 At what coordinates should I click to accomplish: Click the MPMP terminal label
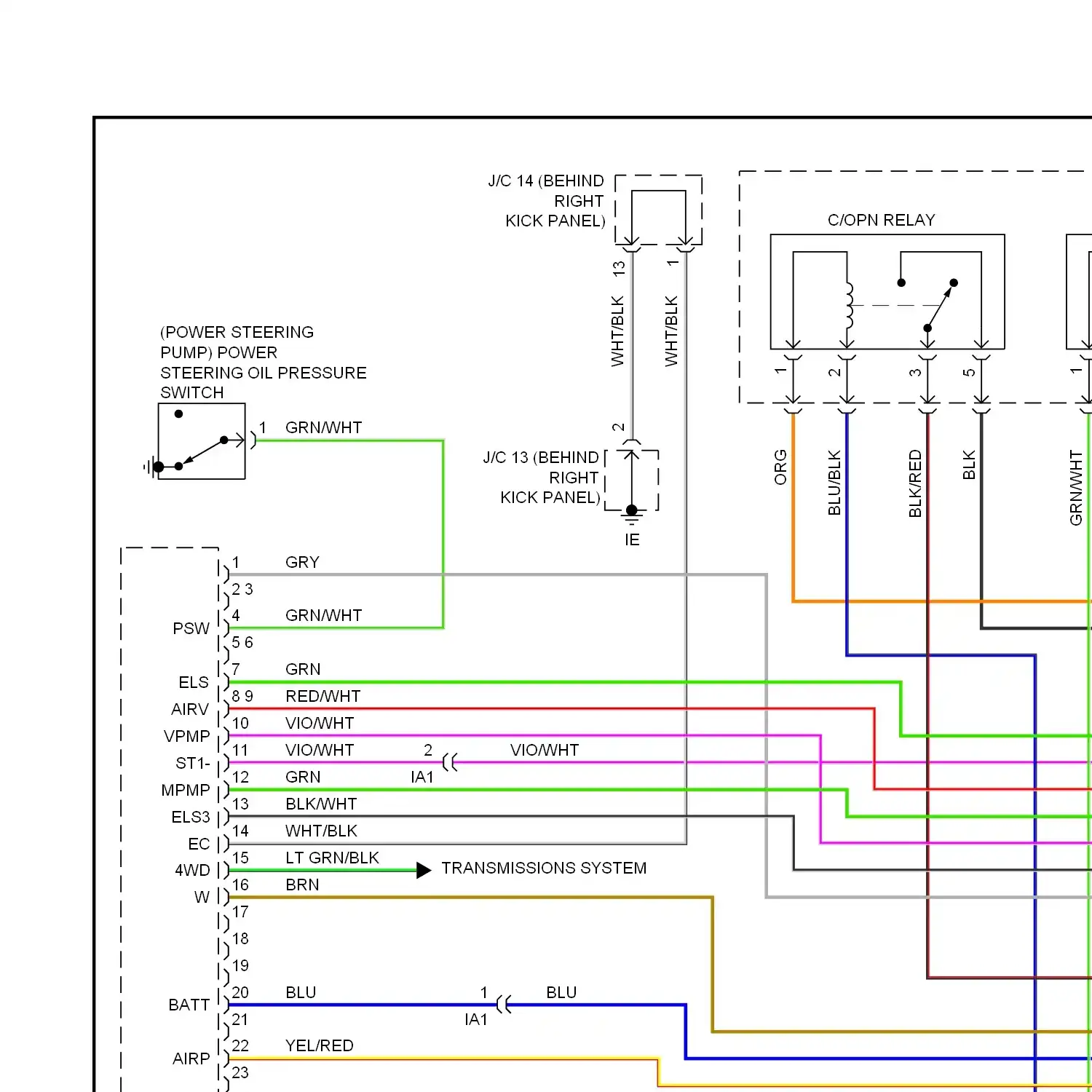(x=186, y=790)
